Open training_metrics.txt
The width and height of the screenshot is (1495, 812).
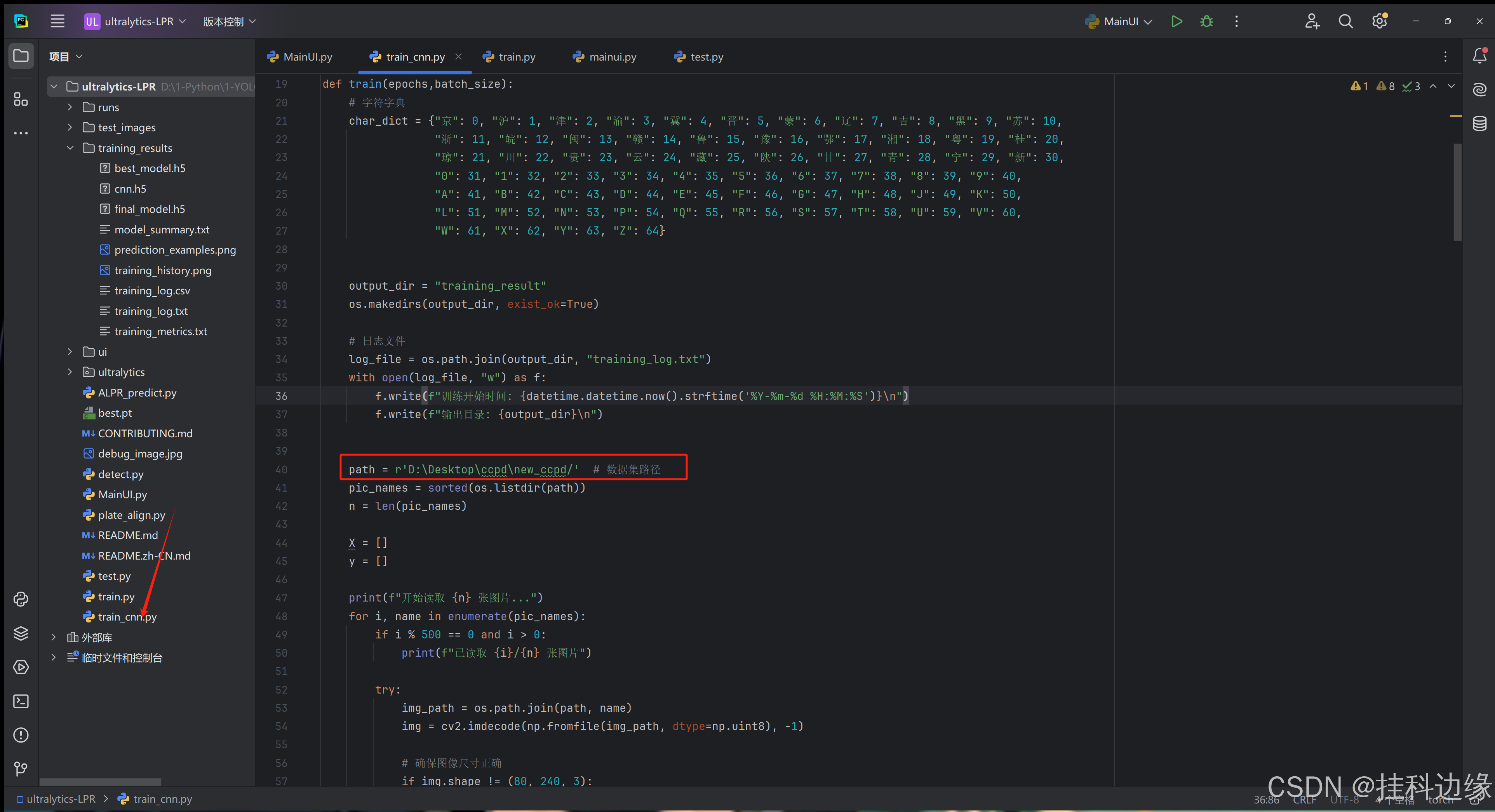click(161, 331)
